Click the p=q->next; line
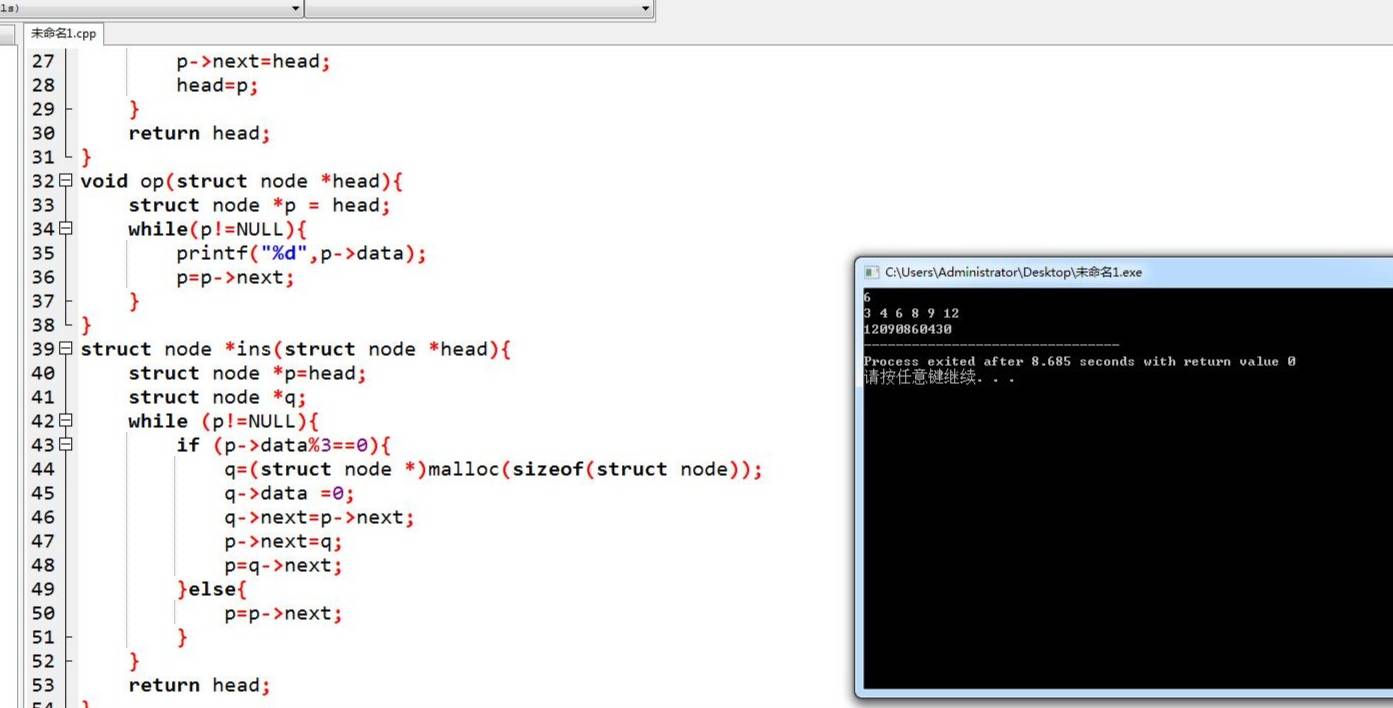 click(283, 565)
